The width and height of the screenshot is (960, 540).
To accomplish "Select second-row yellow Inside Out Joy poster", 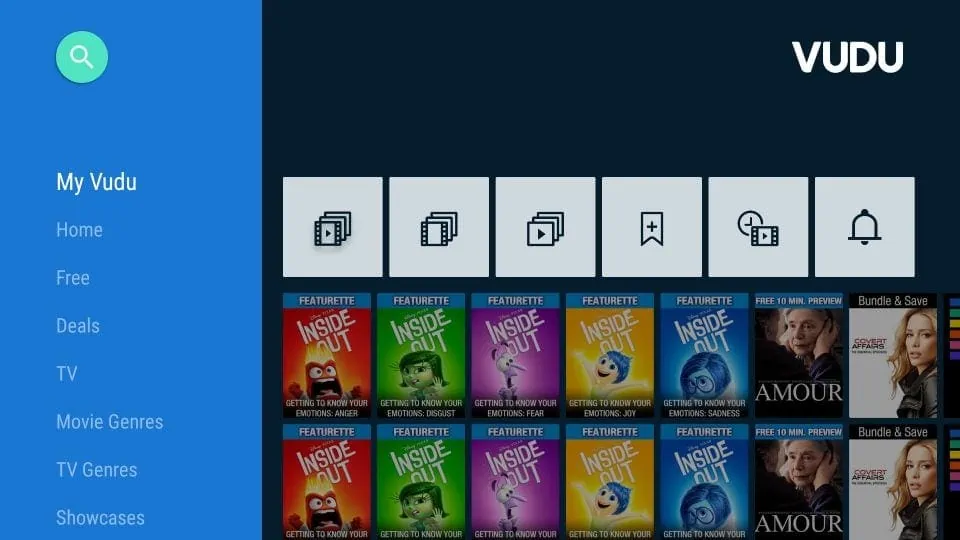I will pos(610,482).
